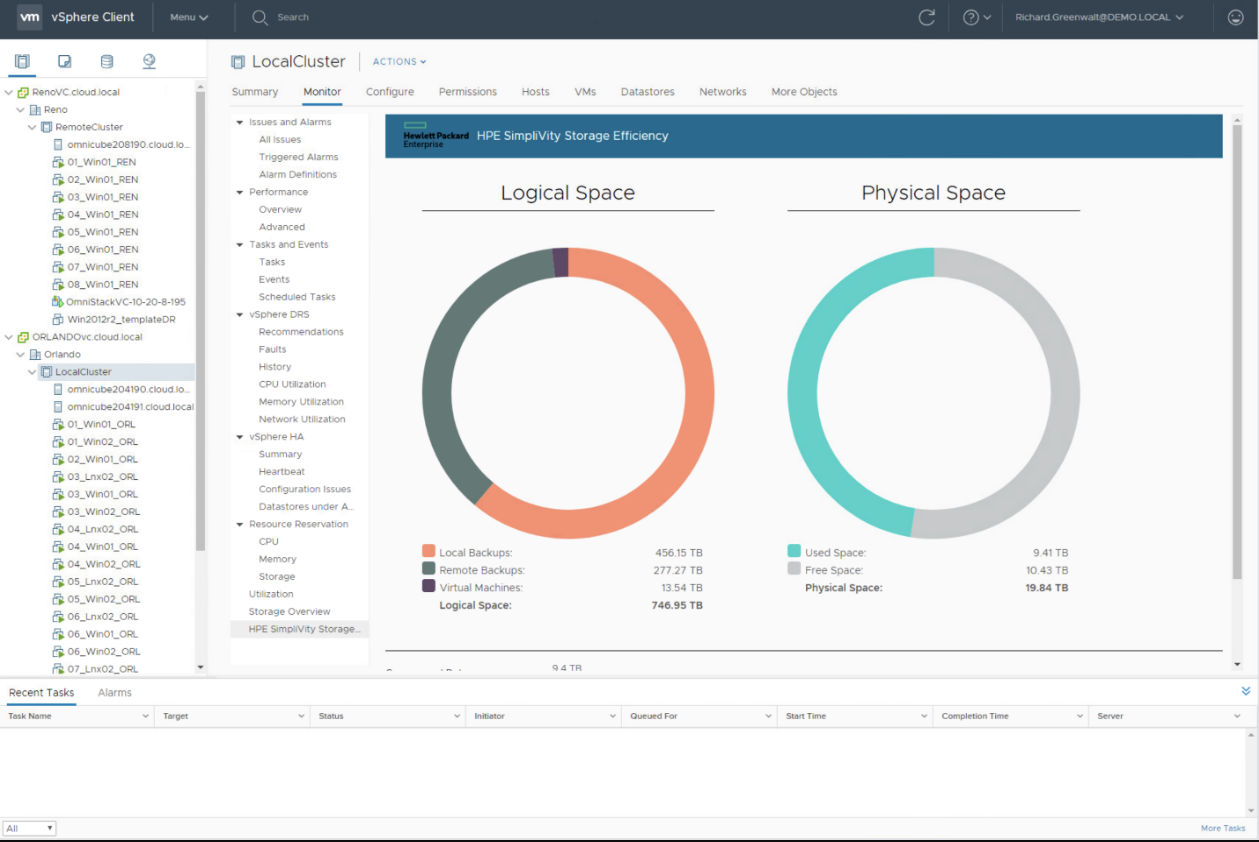This screenshot has width=1259, height=842.
Task: Collapse Resource Reservation section
Action: (240, 524)
